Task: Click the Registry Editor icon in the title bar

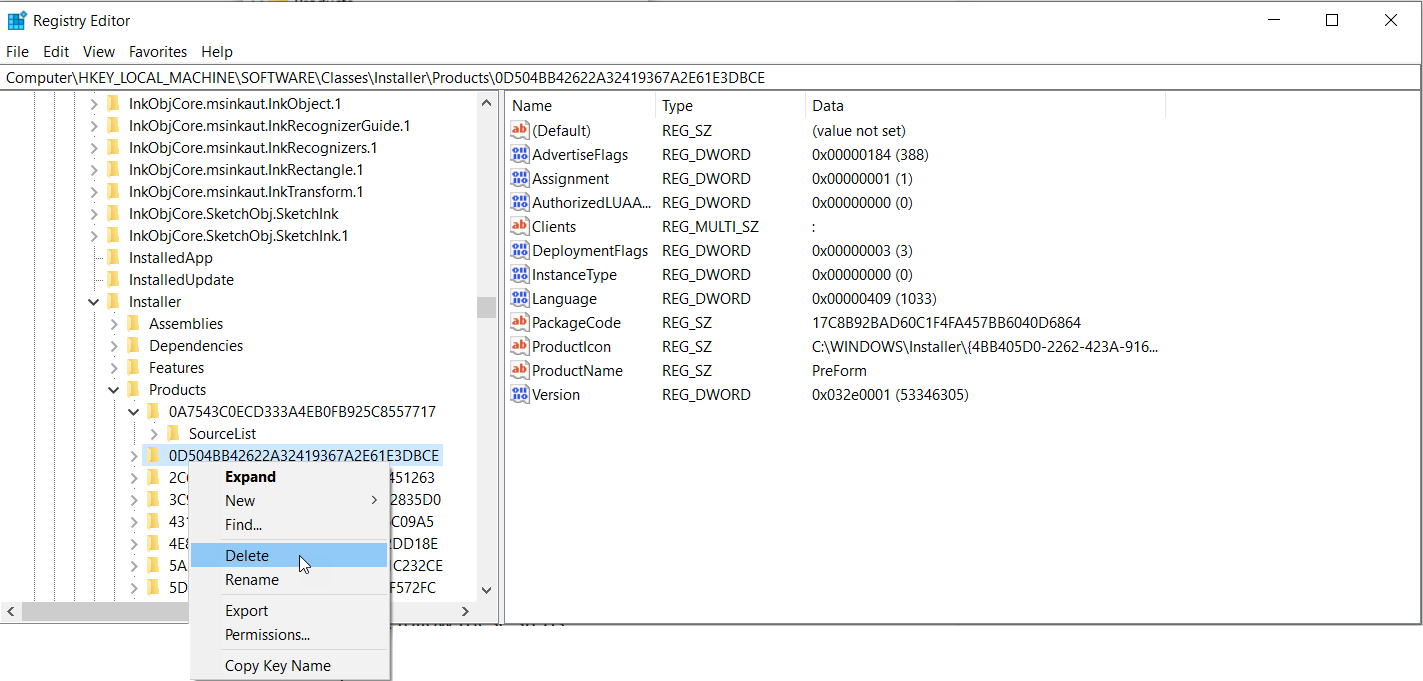Action: coord(16,19)
